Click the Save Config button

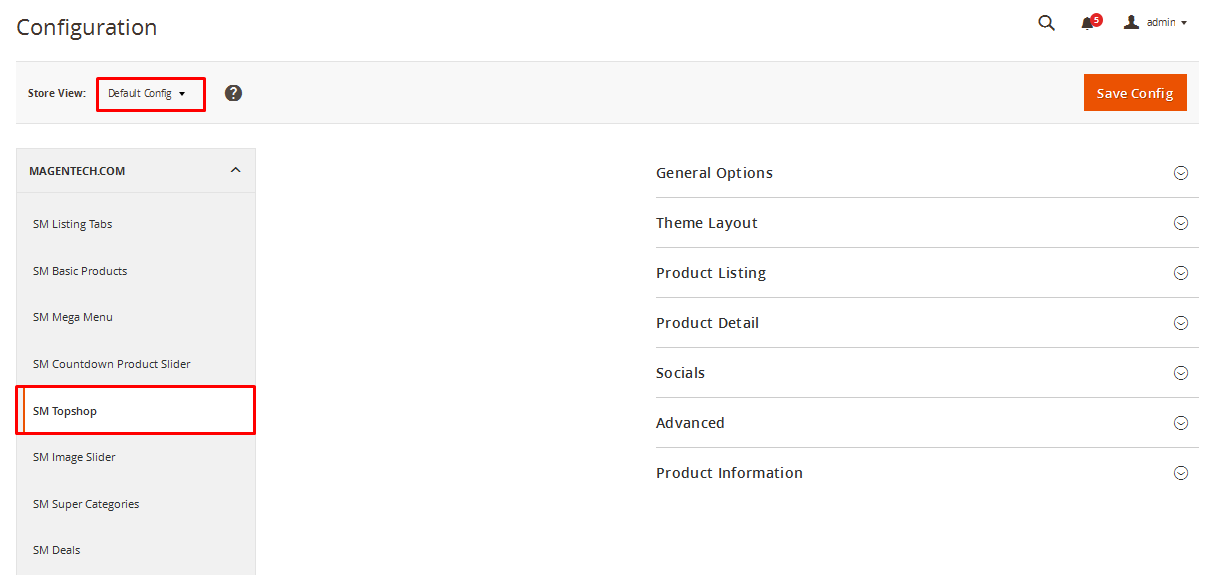point(1135,93)
